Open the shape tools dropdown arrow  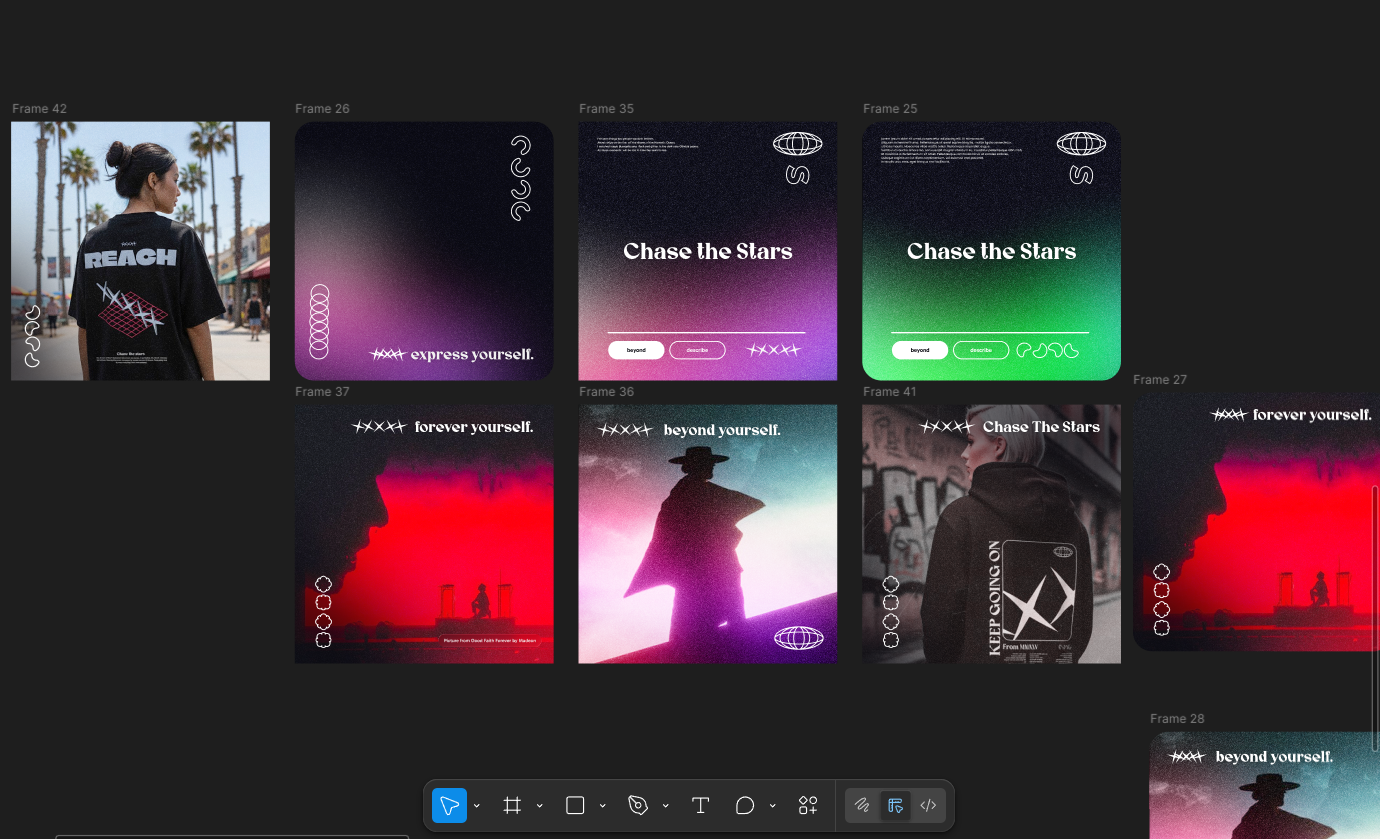[x=602, y=806]
